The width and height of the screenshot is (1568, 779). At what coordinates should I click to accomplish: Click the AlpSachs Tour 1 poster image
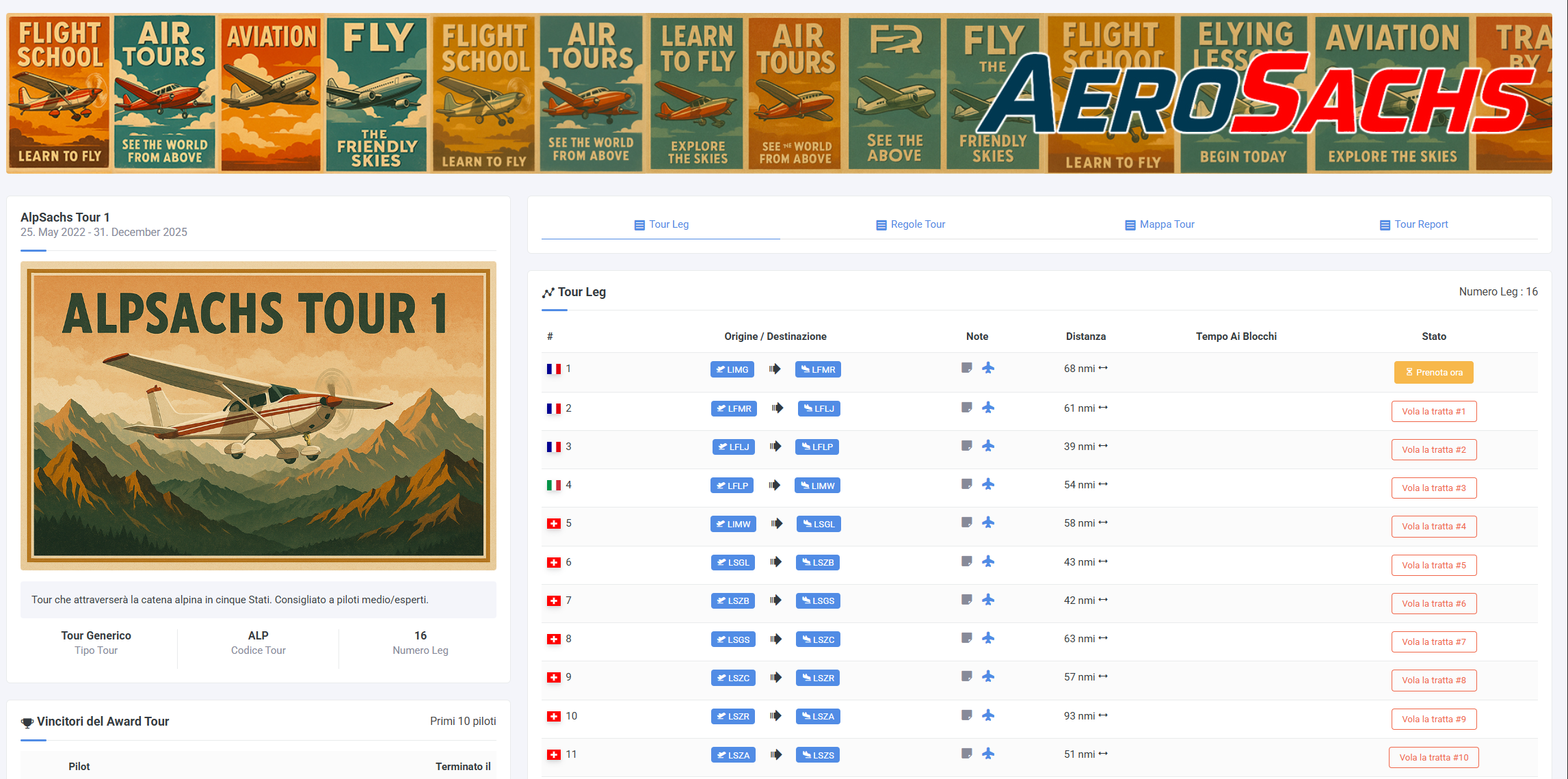(258, 416)
